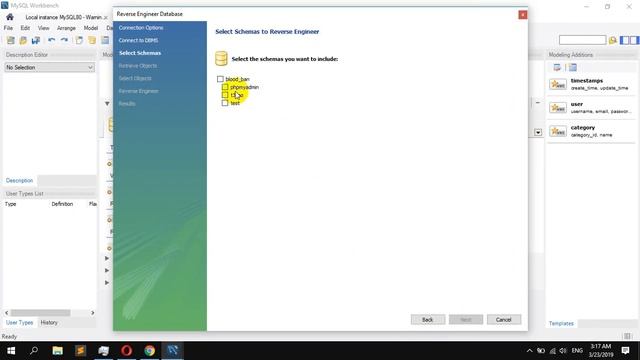Go to the Home screen tab icon
This screenshot has height=360, width=640.
pos(10,17)
